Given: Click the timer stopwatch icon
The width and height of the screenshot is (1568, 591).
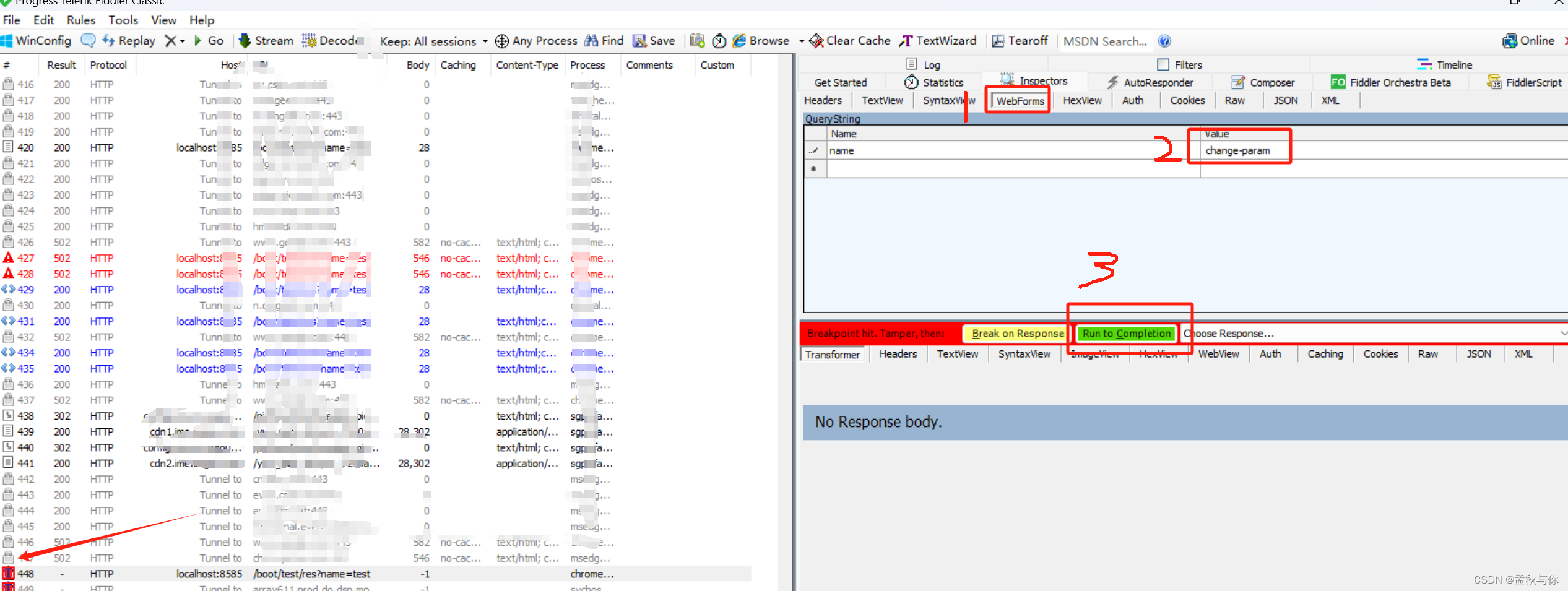Looking at the screenshot, I should click(x=719, y=41).
